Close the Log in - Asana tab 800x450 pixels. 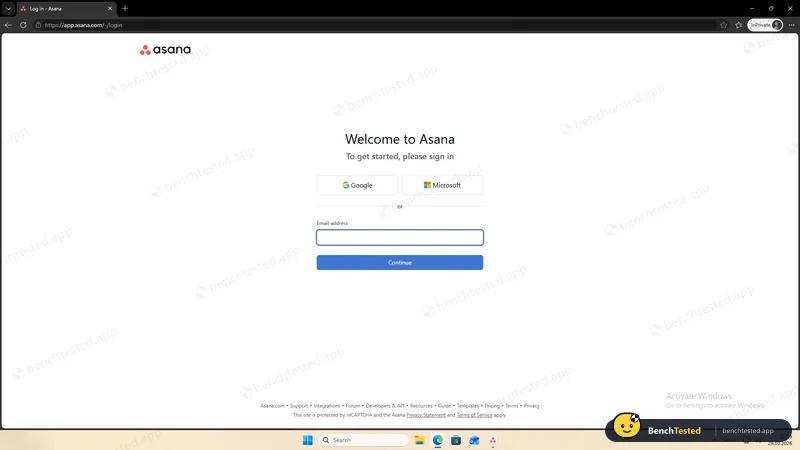point(110,9)
